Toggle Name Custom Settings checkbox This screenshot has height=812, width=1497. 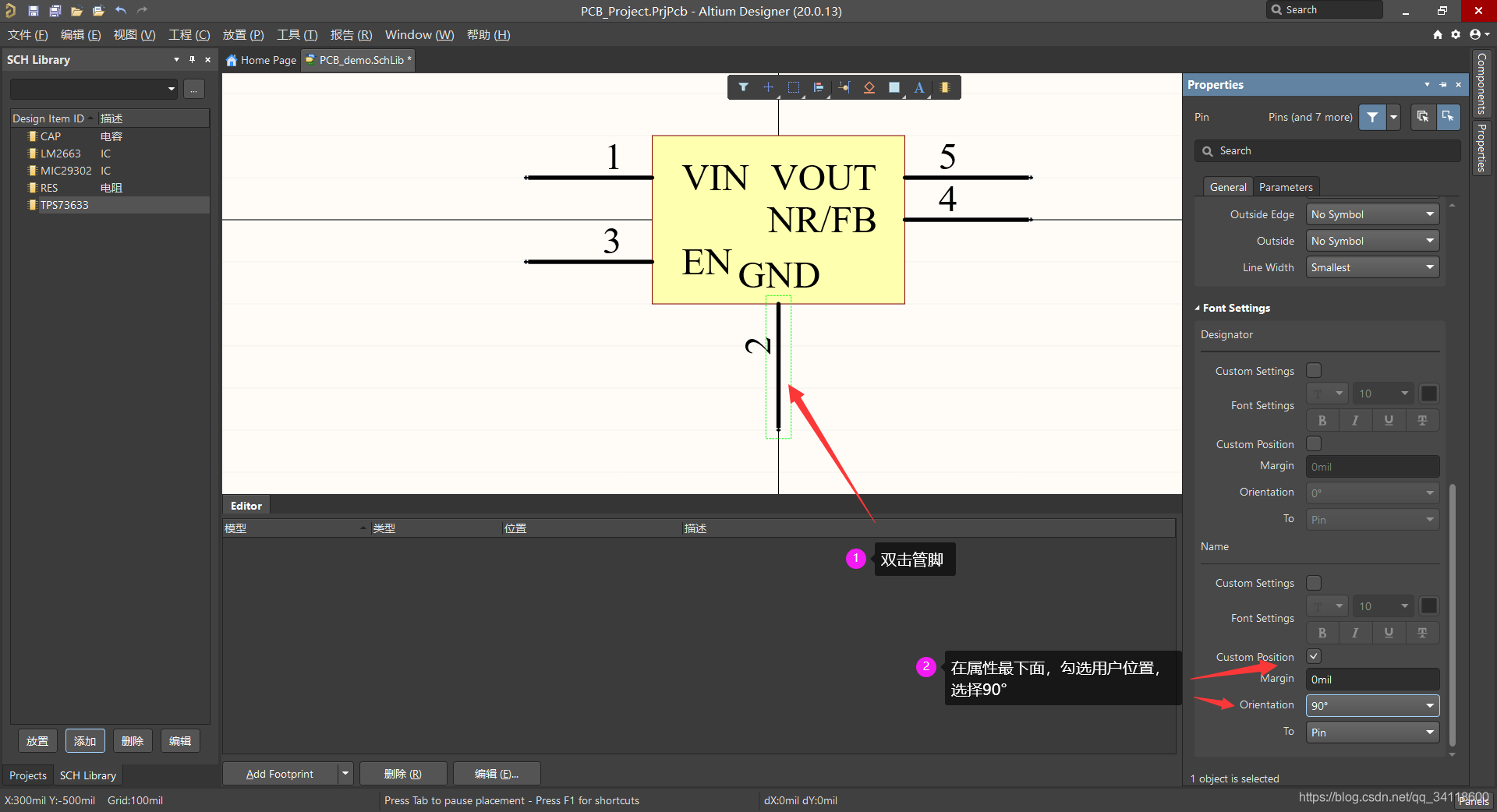[x=1314, y=583]
